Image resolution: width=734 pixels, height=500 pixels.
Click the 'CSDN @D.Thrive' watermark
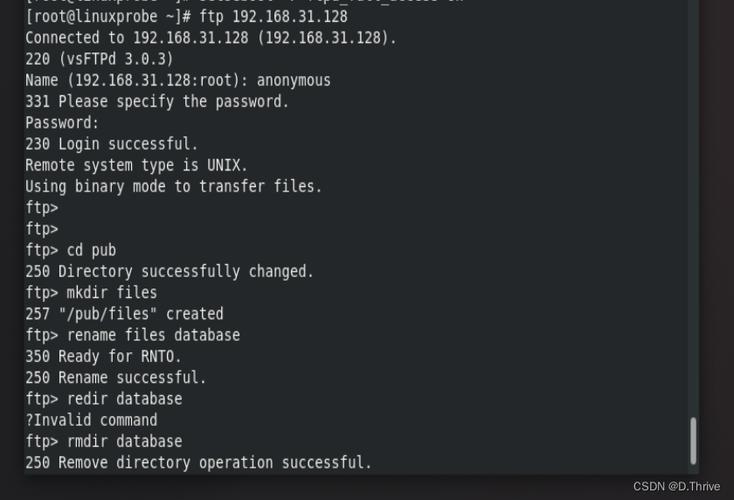point(676,486)
